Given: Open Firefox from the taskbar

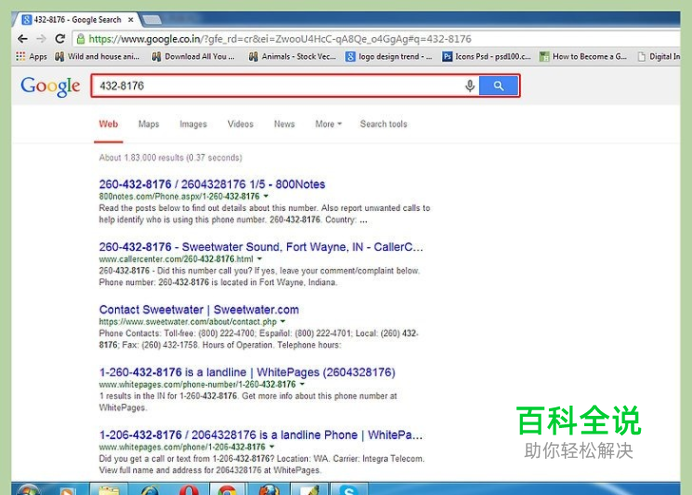Looking at the screenshot, I should [x=269, y=490].
